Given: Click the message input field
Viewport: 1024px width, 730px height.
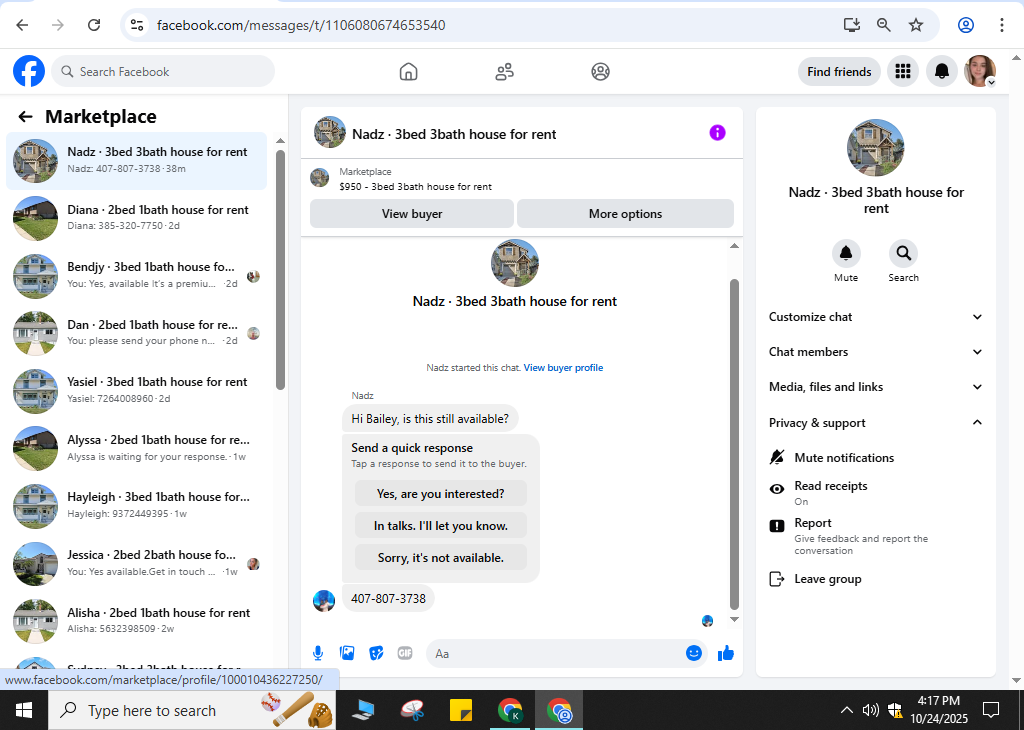Looking at the screenshot, I should click(x=558, y=654).
